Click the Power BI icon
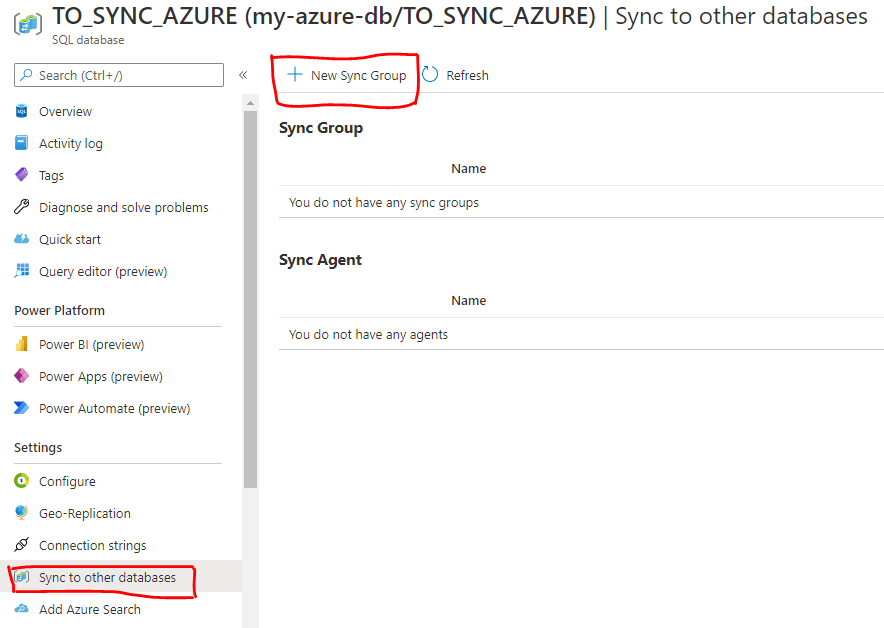 (21, 344)
